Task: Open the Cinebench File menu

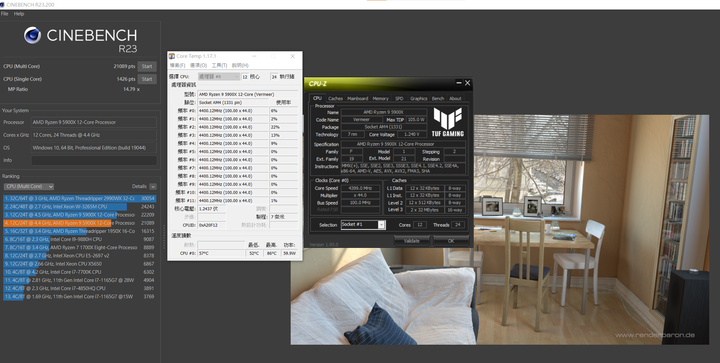Action: click(5, 14)
